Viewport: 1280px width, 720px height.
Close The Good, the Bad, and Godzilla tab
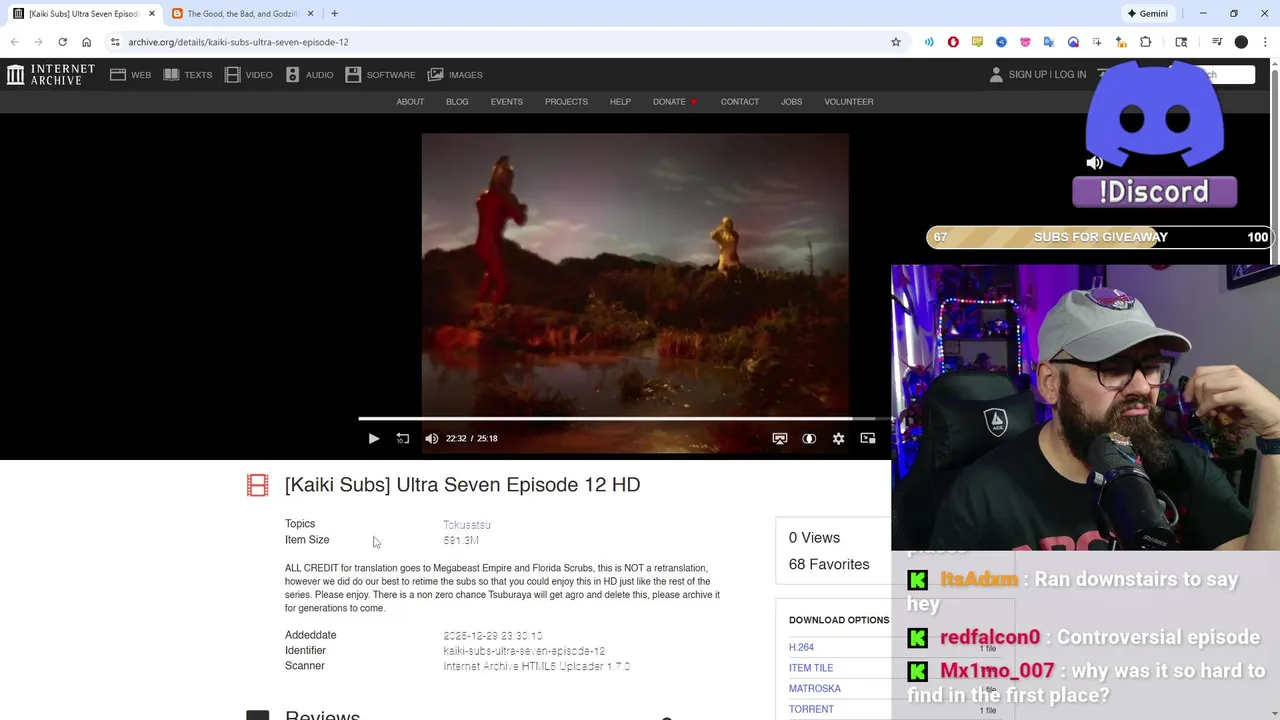[310, 14]
